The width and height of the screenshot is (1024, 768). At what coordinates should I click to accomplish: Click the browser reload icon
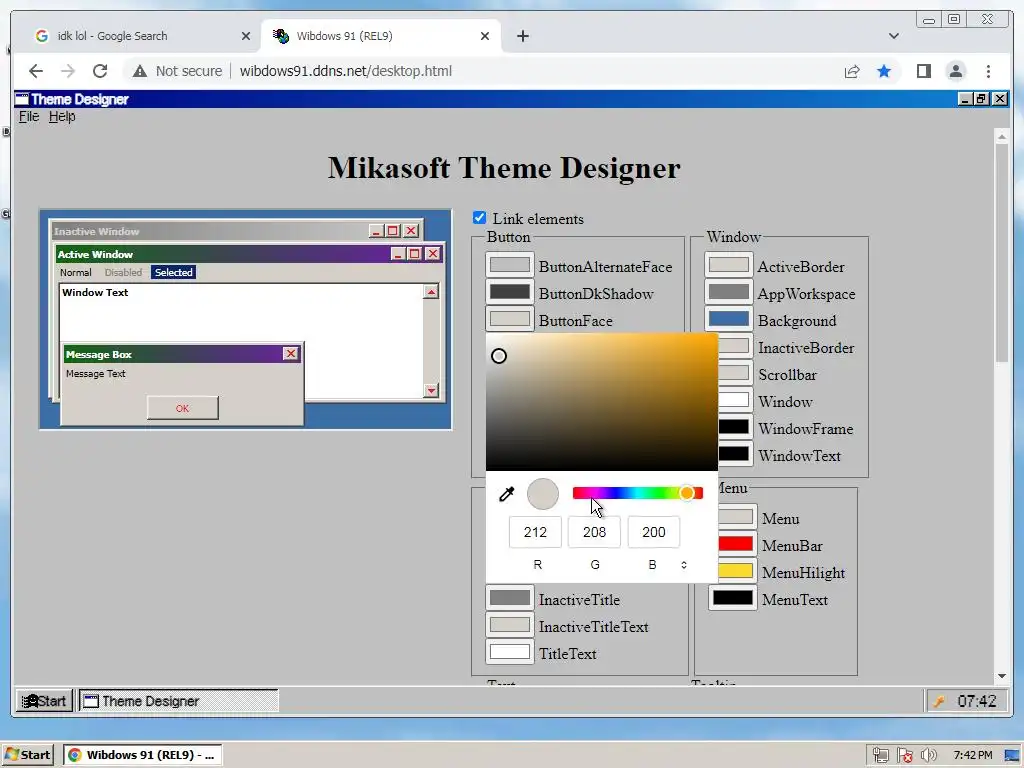[100, 71]
